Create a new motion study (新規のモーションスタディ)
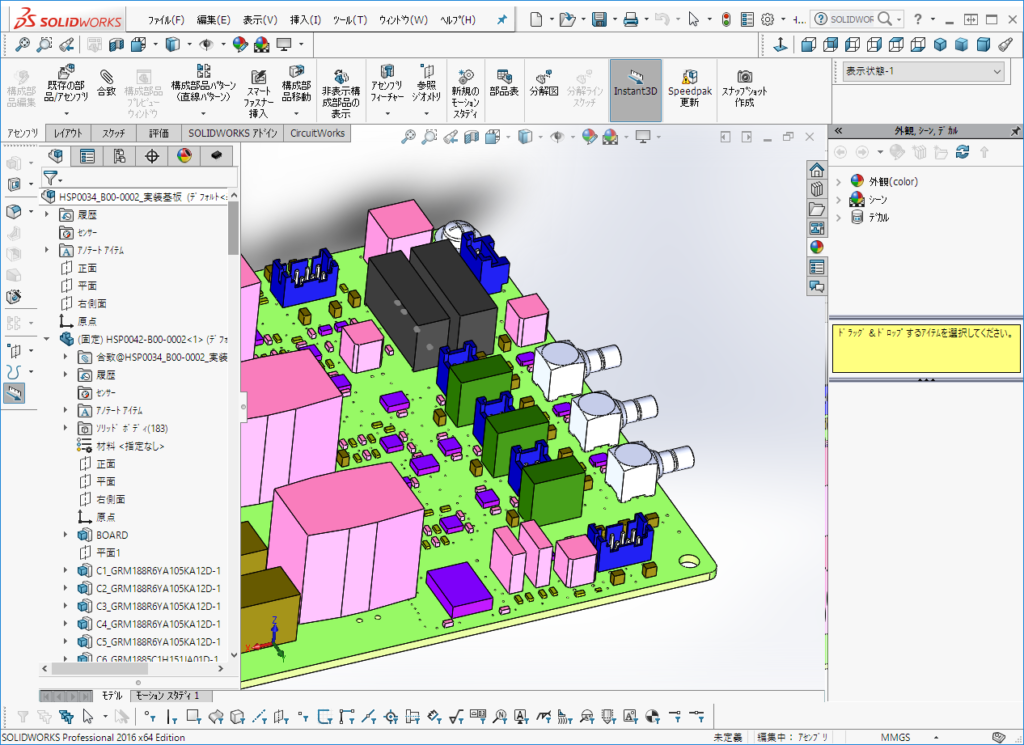The height and width of the screenshot is (745, 1024). coord(466,93)
